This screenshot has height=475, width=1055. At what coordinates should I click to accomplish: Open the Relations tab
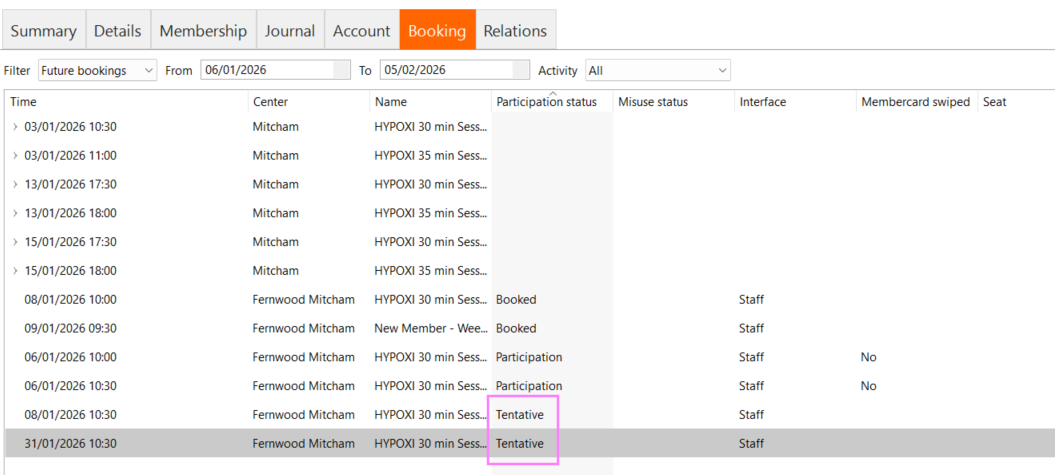click(x=515, y=31)
